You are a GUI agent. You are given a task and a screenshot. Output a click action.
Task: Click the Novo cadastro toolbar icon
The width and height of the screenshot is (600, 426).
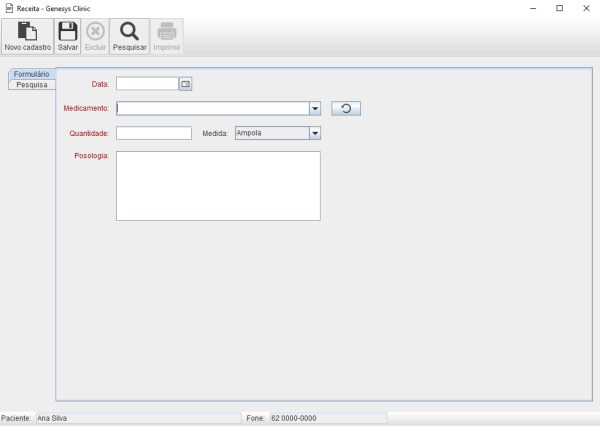pyautogui.click(x=28, y=31)
